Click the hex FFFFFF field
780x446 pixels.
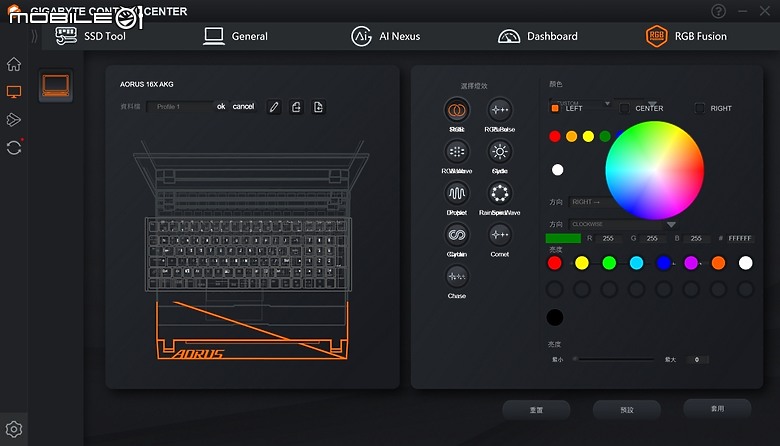click(x=739, y=239)
